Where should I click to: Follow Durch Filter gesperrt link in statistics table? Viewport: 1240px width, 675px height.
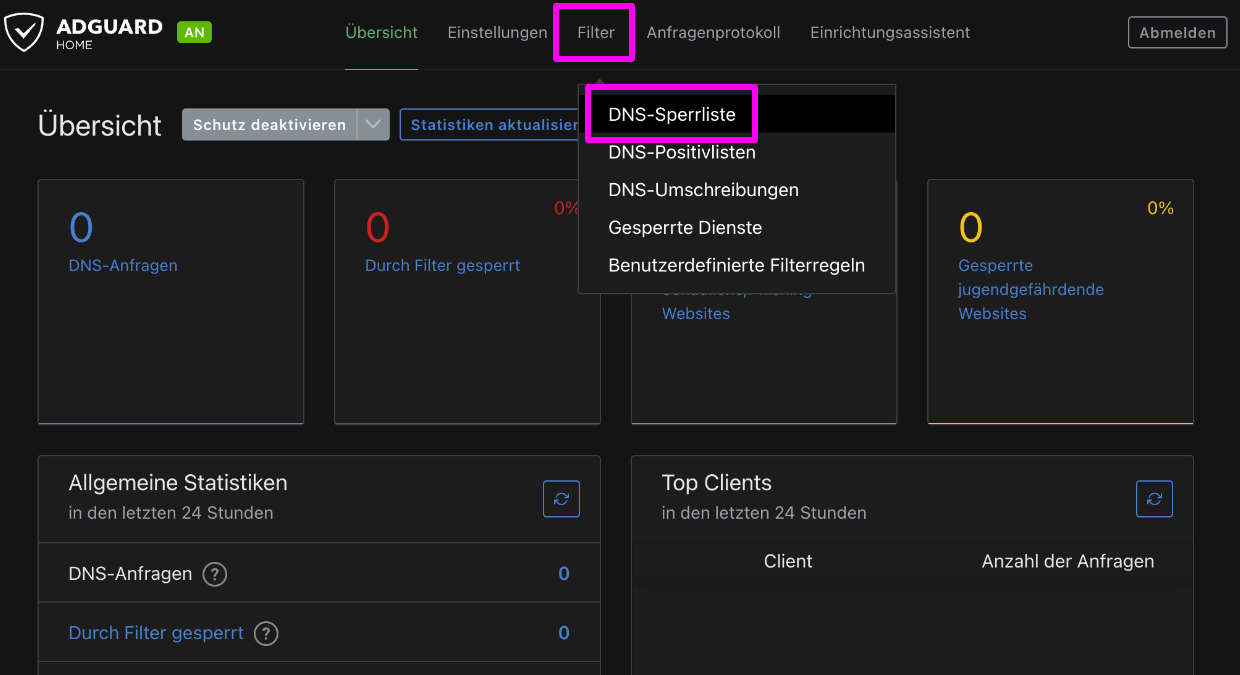pos(156,633)
